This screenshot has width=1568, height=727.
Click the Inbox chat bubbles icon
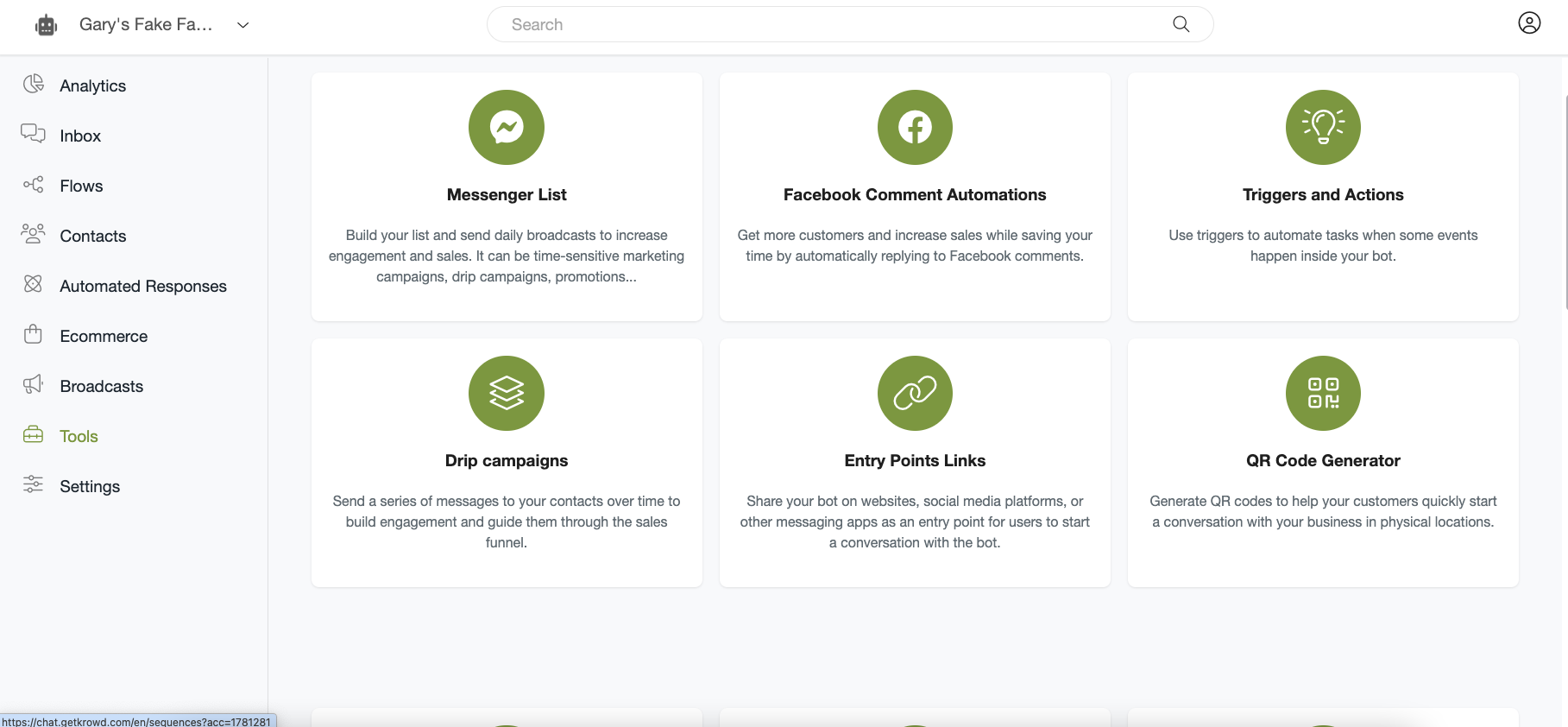34,134
